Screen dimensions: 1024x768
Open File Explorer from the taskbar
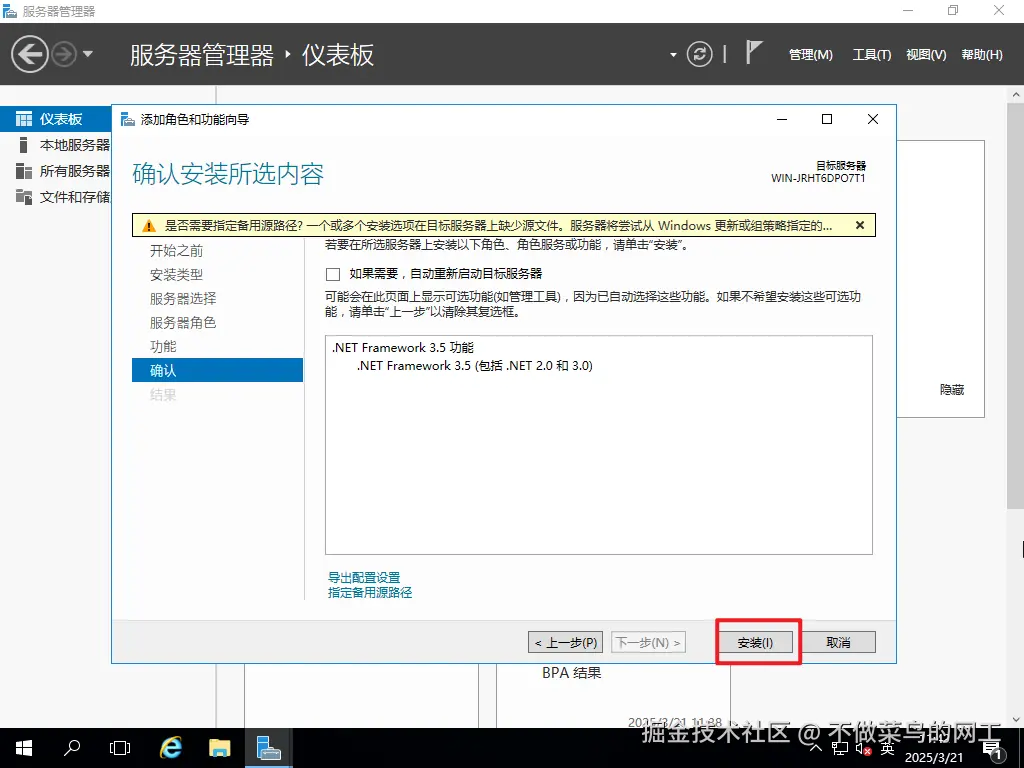tap(219, 747)
